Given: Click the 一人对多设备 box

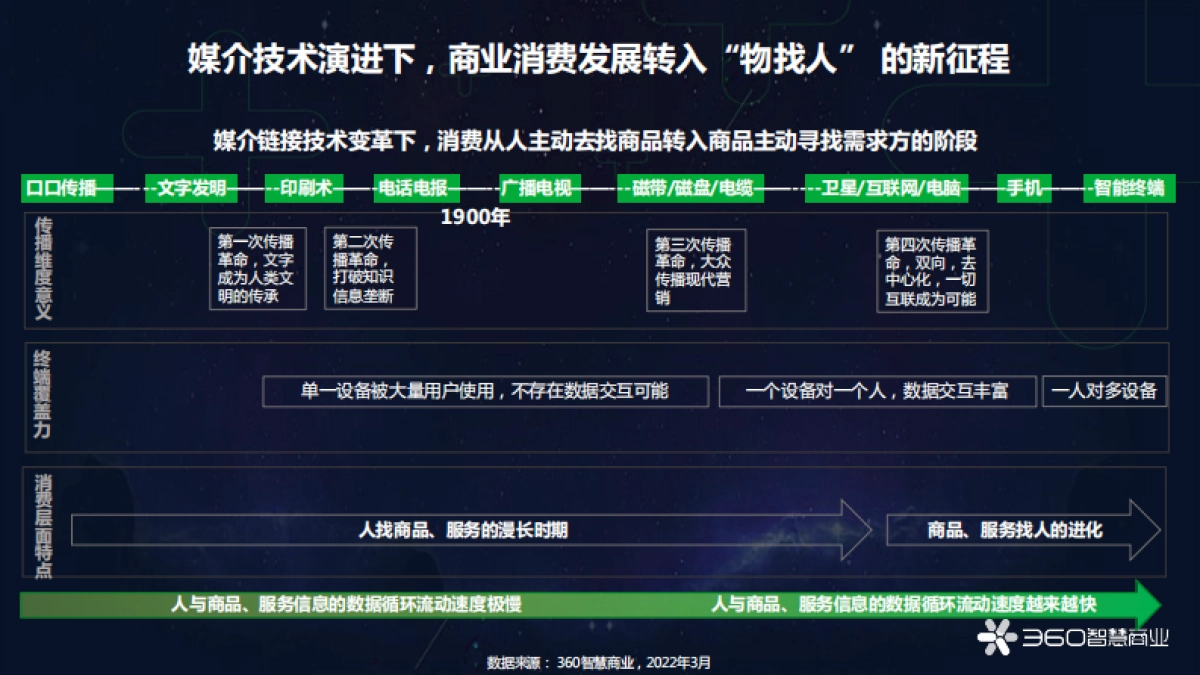Looking at the screenshot, I should (x=1103, y=391).
